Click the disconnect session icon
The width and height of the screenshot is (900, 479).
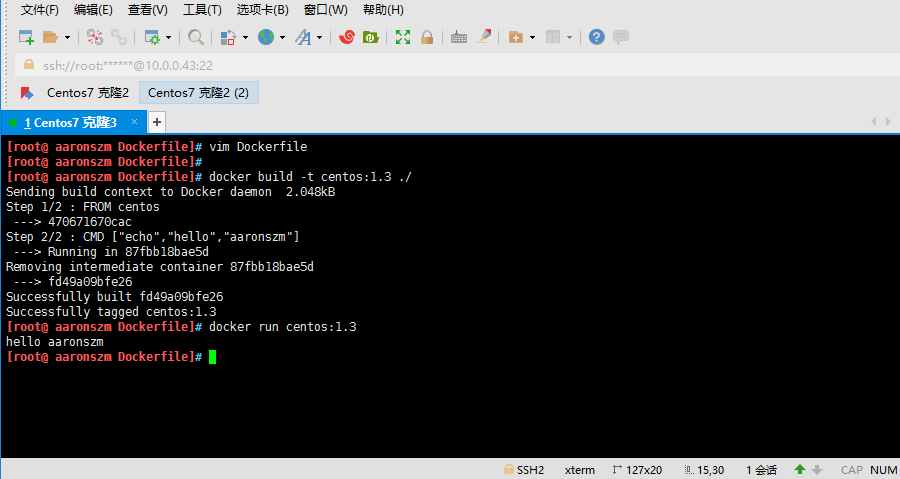[95, 37]
